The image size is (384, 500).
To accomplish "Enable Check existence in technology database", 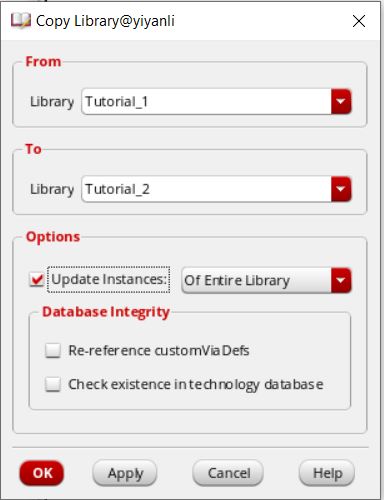I will click(53, 384).
